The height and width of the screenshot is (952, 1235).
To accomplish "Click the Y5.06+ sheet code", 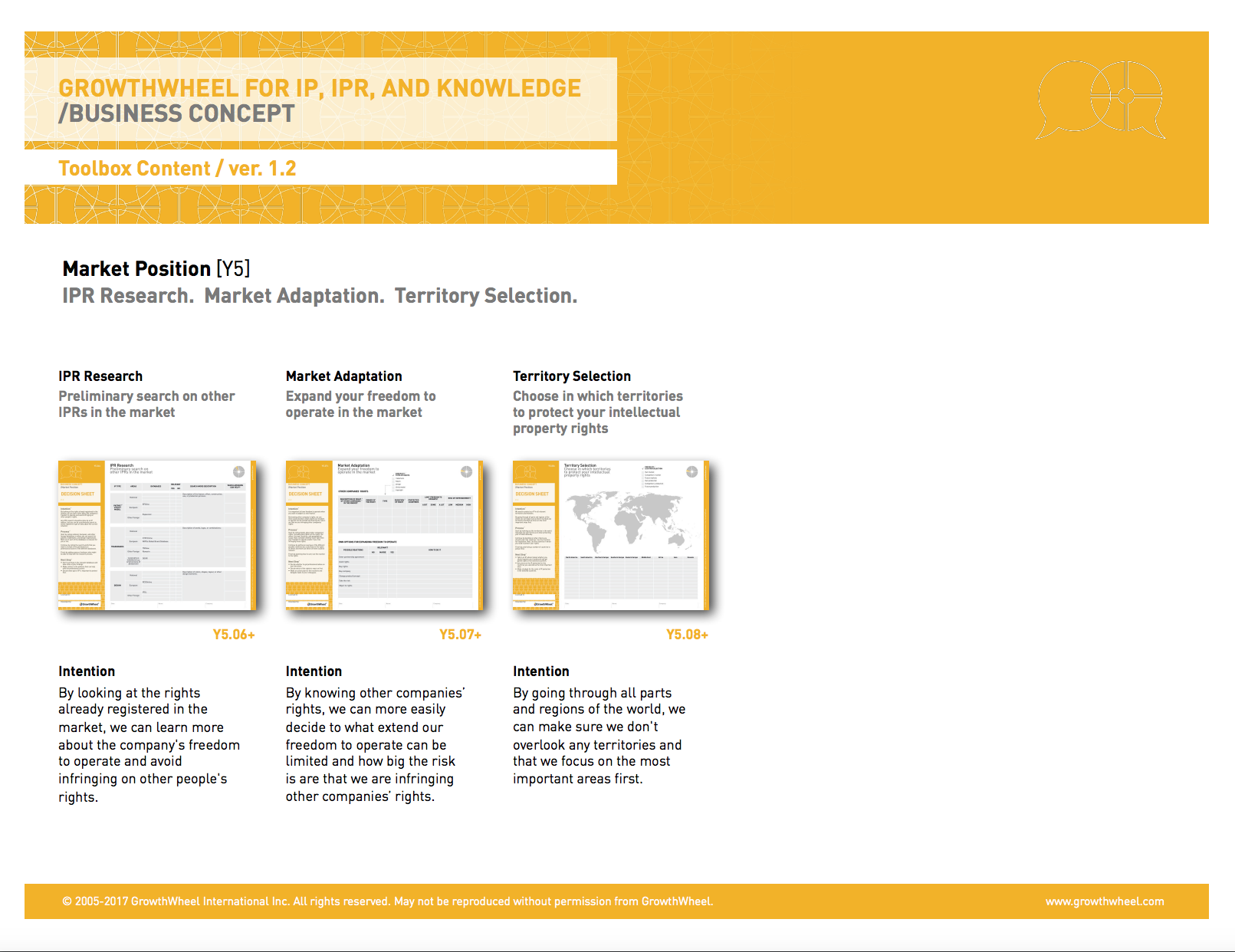I will 234,635.
